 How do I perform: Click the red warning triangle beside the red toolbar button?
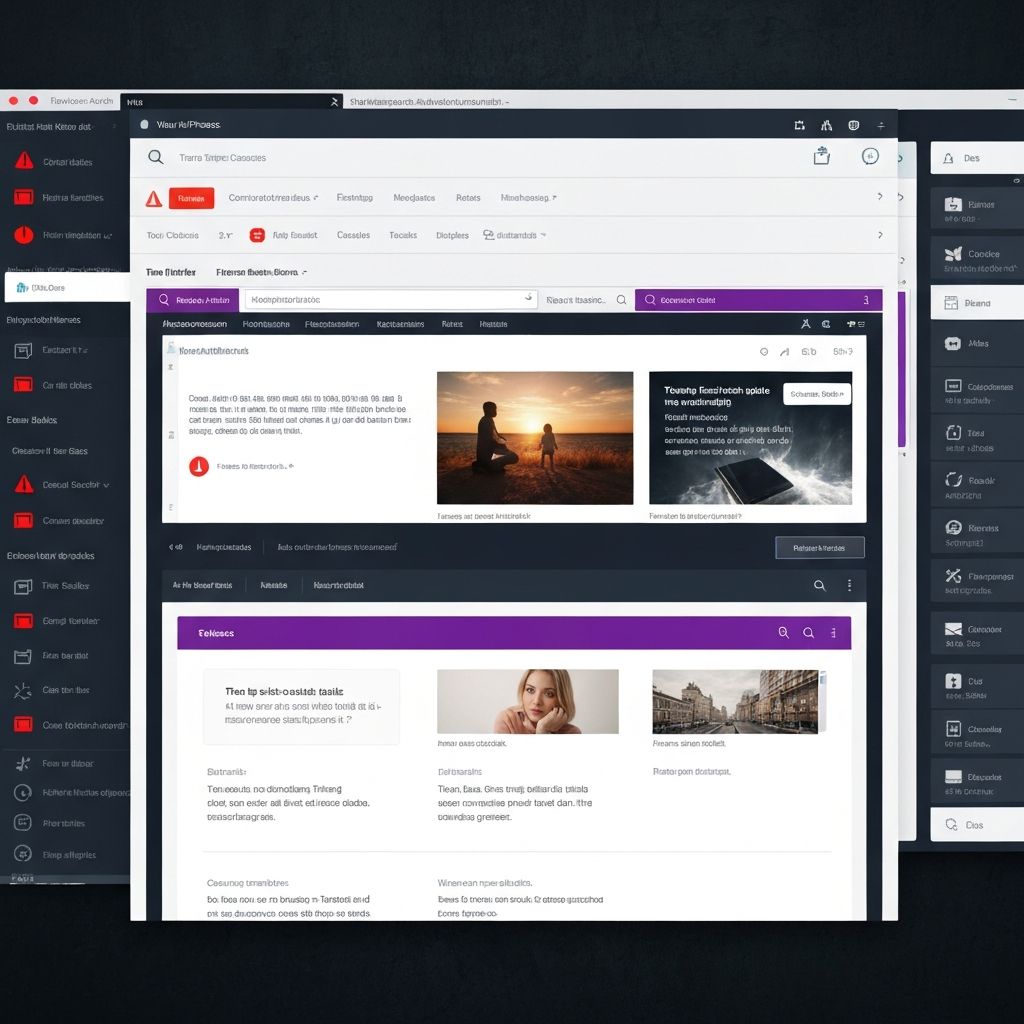tap(153, 198)
